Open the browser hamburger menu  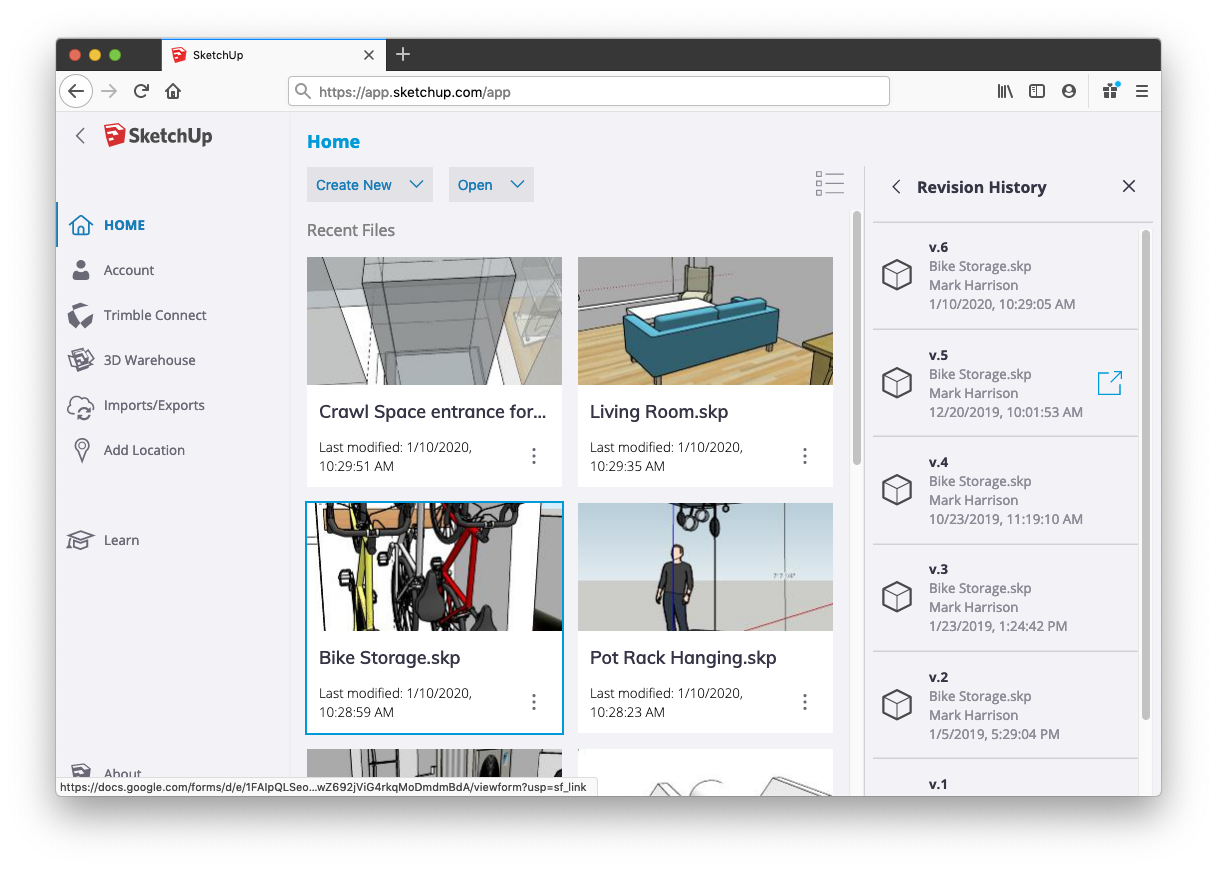pyautogui.click(x=1141, y=91)
